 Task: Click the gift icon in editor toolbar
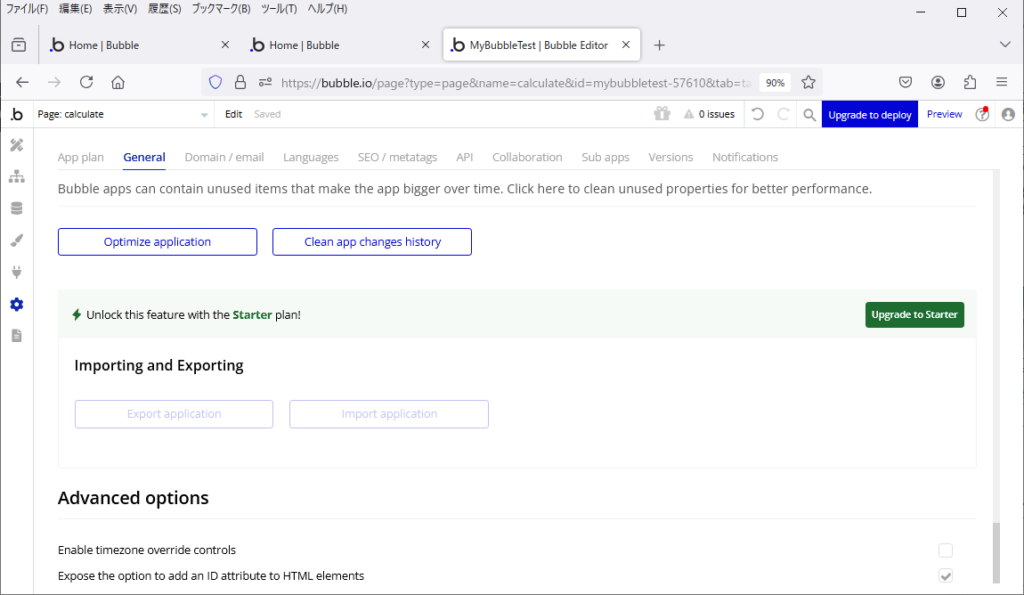662,114
